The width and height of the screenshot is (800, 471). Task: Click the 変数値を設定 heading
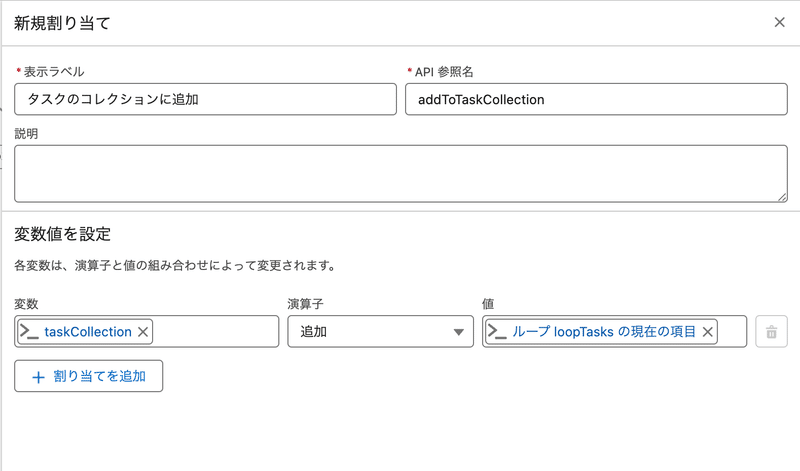point(62,234)
